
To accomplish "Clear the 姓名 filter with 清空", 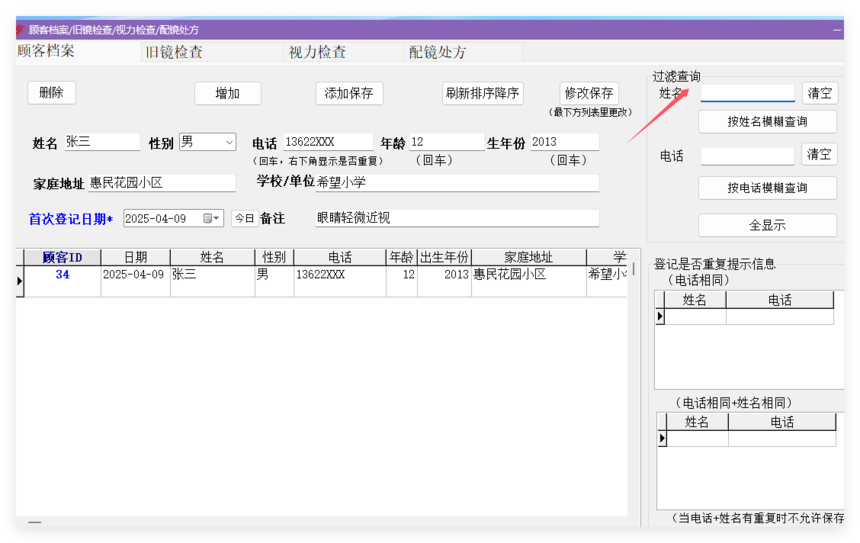I will tap(820, 93).
